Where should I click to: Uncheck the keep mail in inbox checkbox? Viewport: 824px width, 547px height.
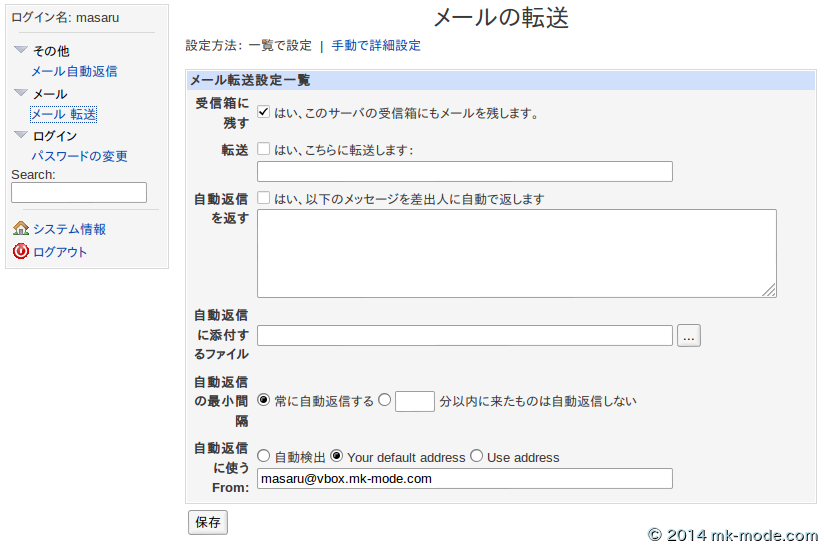click(264, 112)
